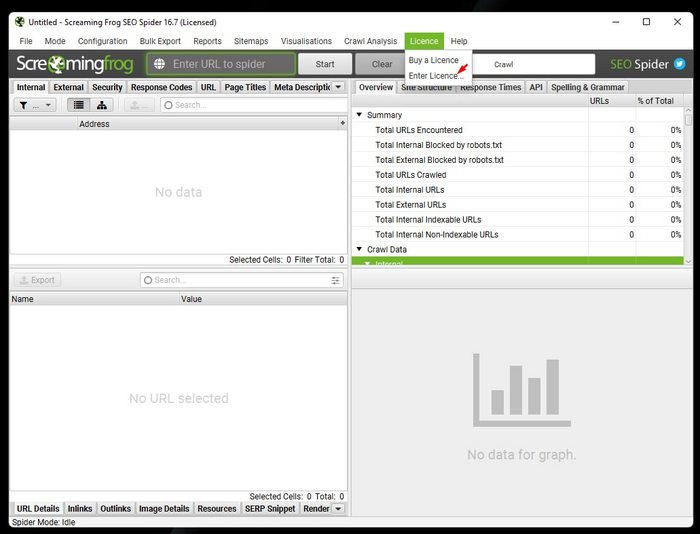Click the overview panel vertical scrollbar
The image size is (700, 534).
coord(688,186)
